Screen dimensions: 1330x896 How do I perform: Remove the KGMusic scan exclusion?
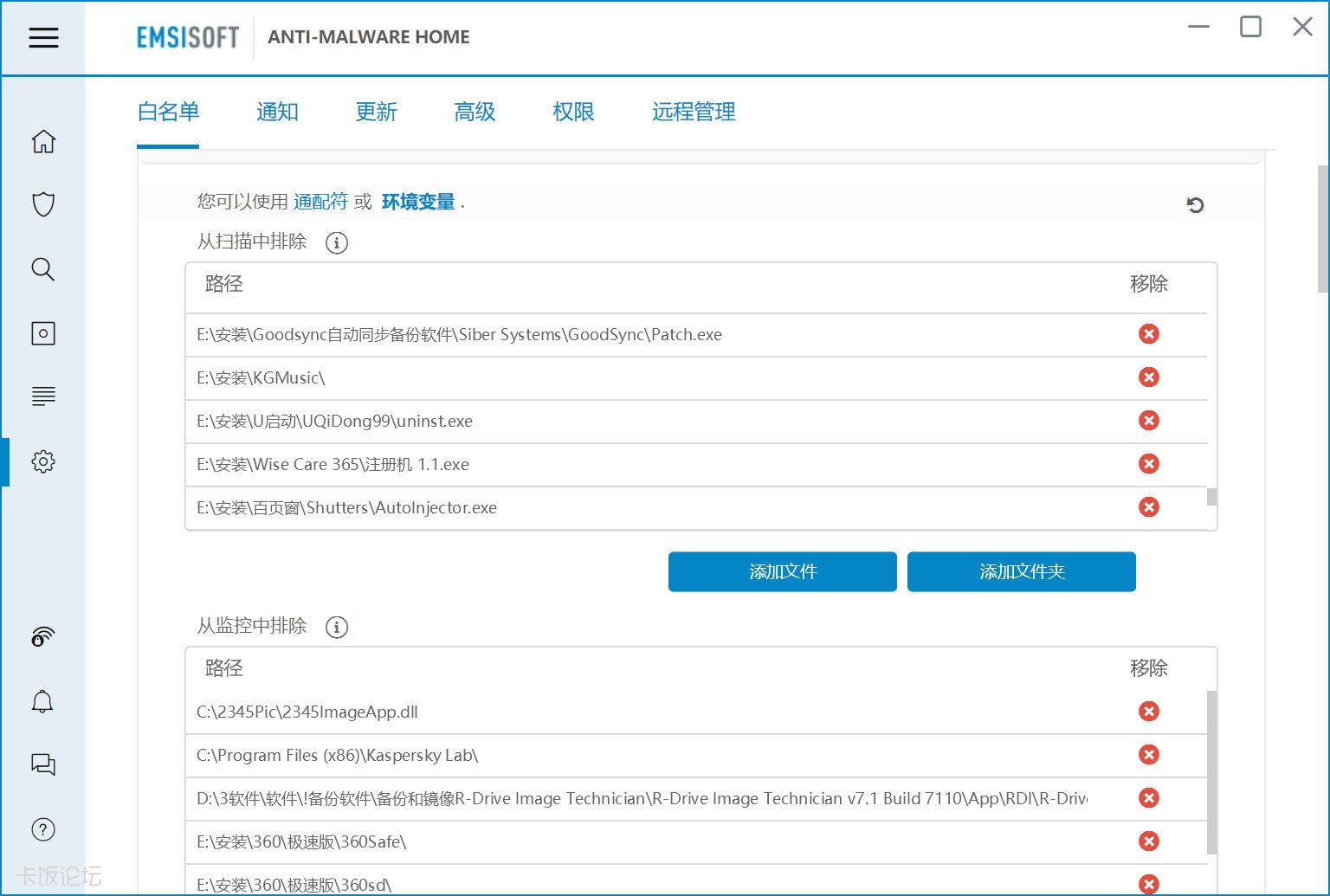tap(1148, 377)
